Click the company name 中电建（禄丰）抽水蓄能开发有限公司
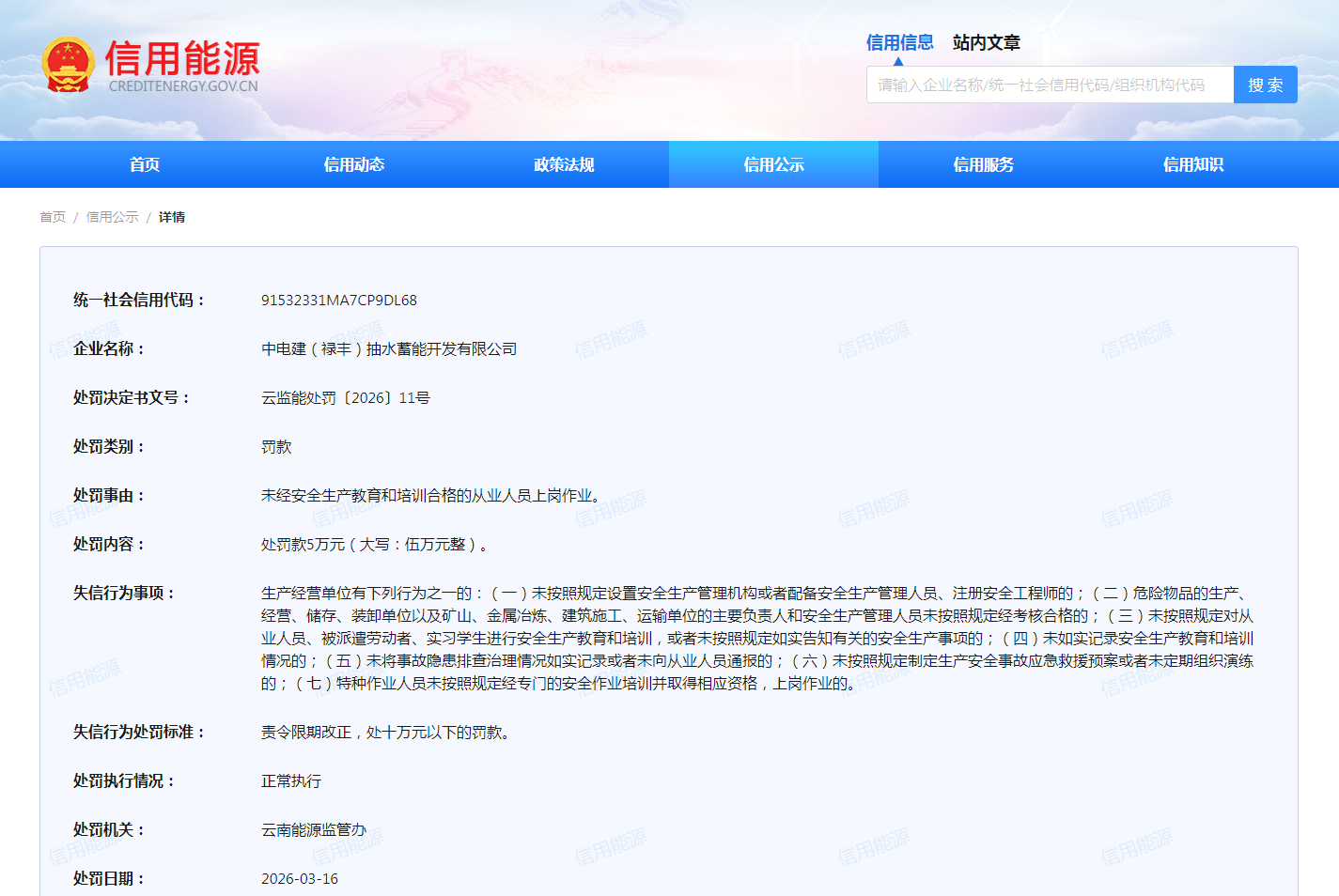 389,349
